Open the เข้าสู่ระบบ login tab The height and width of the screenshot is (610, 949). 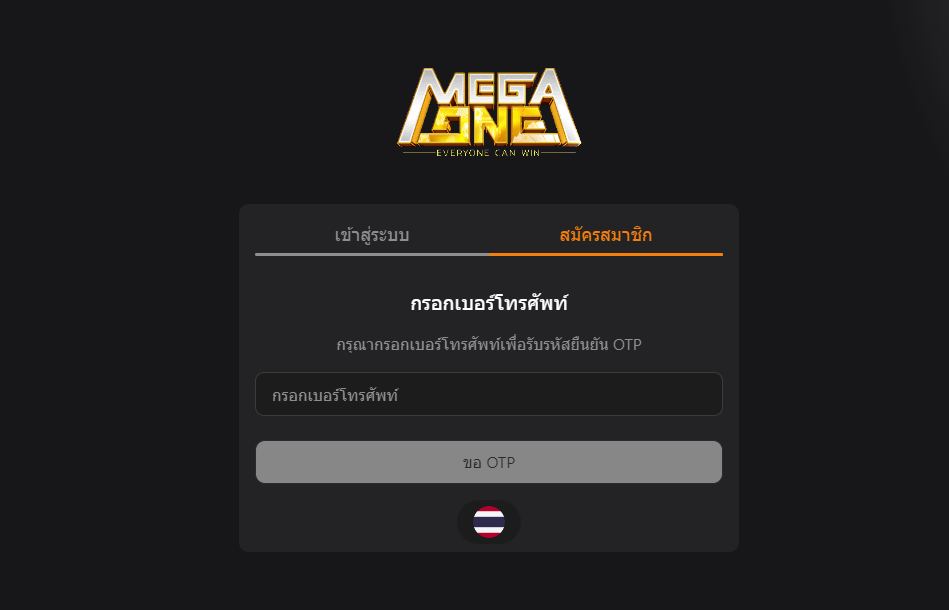(x=372, y=235)
